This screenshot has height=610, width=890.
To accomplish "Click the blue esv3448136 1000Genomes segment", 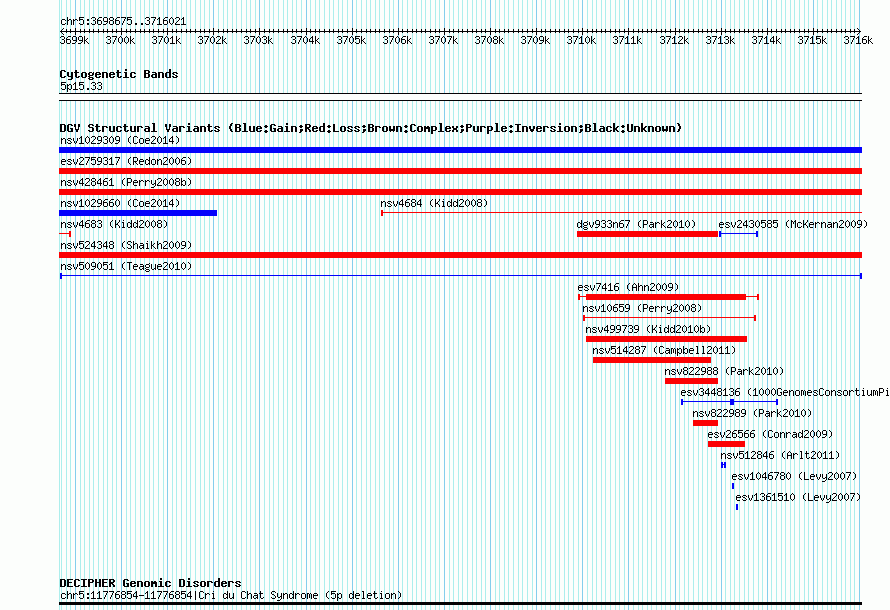I will click(729, 402).
